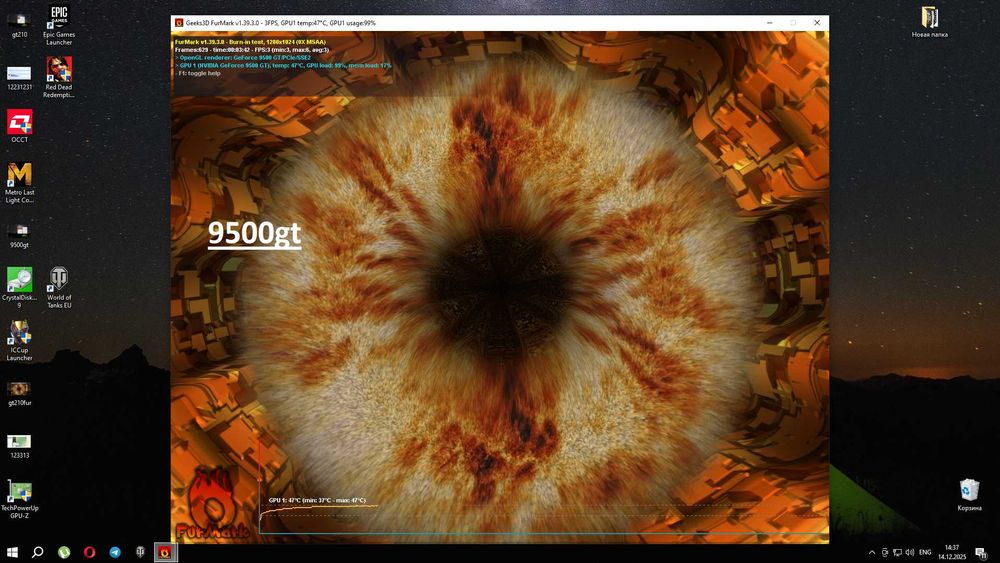The height and width of the screenshot is (563, 1000).
Task: Click the 'F1: toggle help' overlay line
Action: point(198,73)
